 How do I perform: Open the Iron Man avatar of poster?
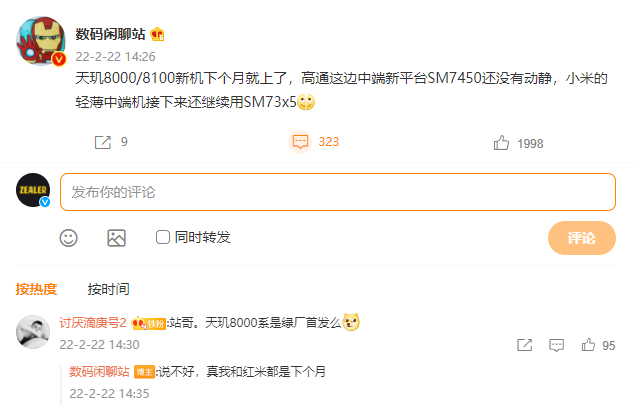(41, 41)
